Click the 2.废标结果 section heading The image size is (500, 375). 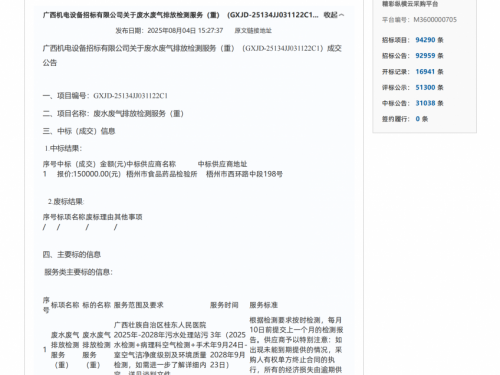point(66,202)
